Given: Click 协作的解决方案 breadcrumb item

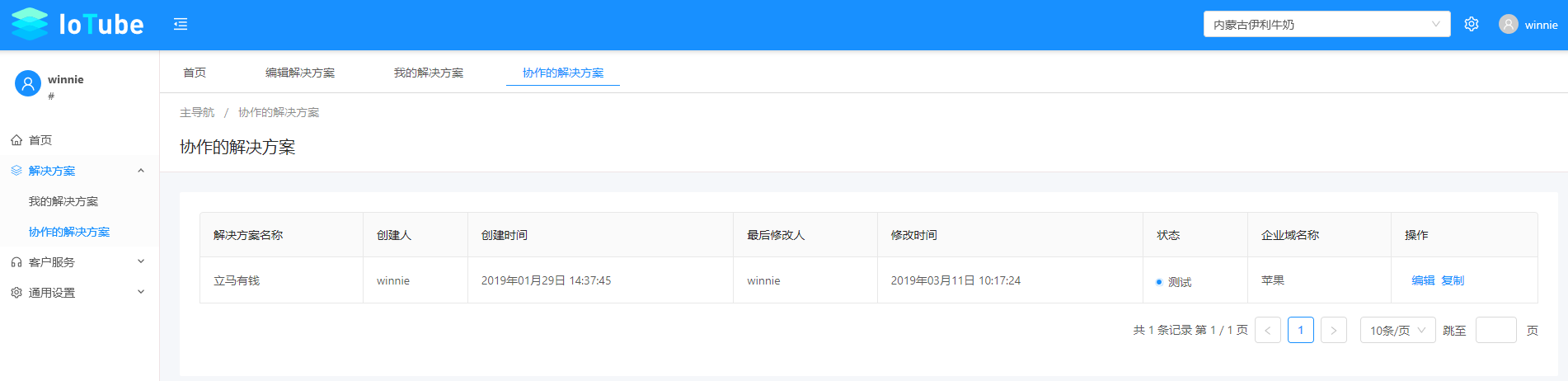Looking at the screenshot, I should (x=279, y=112).
